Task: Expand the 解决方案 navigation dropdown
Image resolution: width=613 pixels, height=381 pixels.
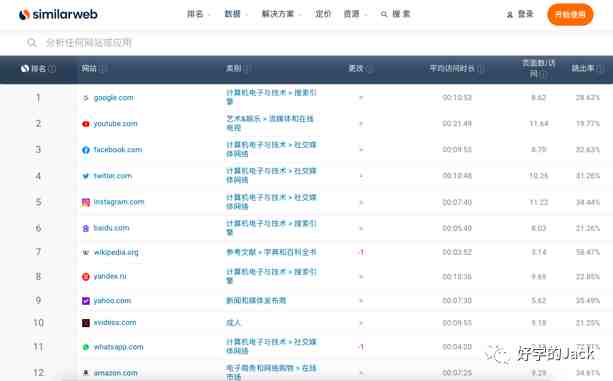Action: click(x=281, y=14)
